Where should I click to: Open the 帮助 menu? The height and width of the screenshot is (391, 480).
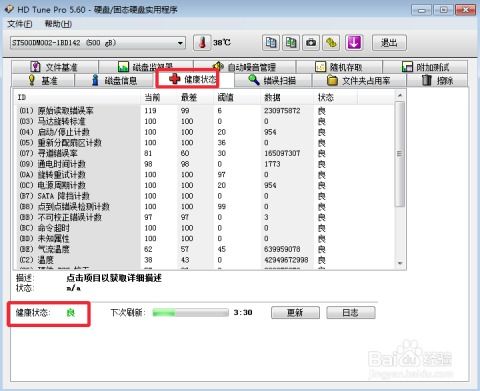click(x=58, y=24)
